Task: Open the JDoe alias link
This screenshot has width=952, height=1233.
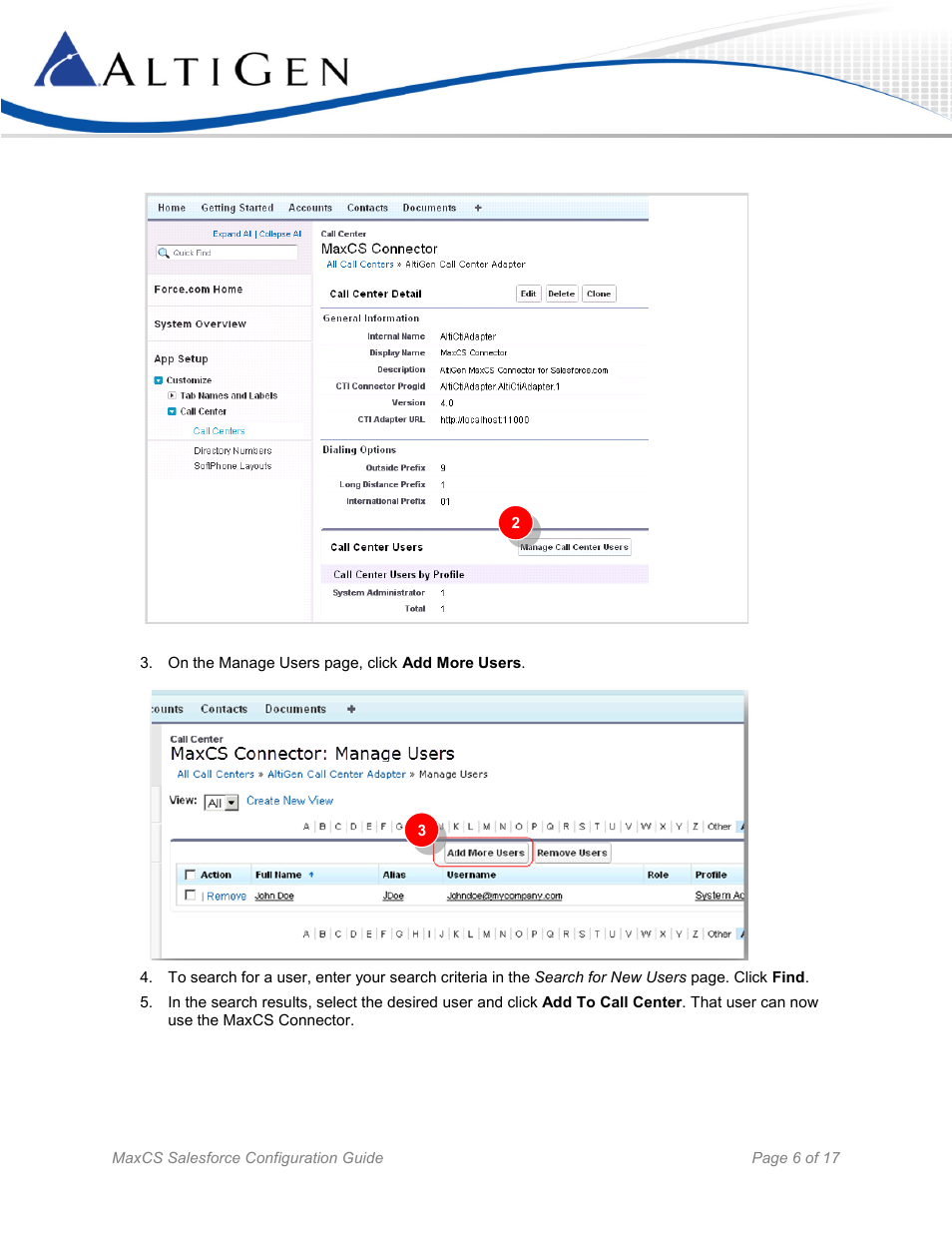Action: [x=393, y=897]
